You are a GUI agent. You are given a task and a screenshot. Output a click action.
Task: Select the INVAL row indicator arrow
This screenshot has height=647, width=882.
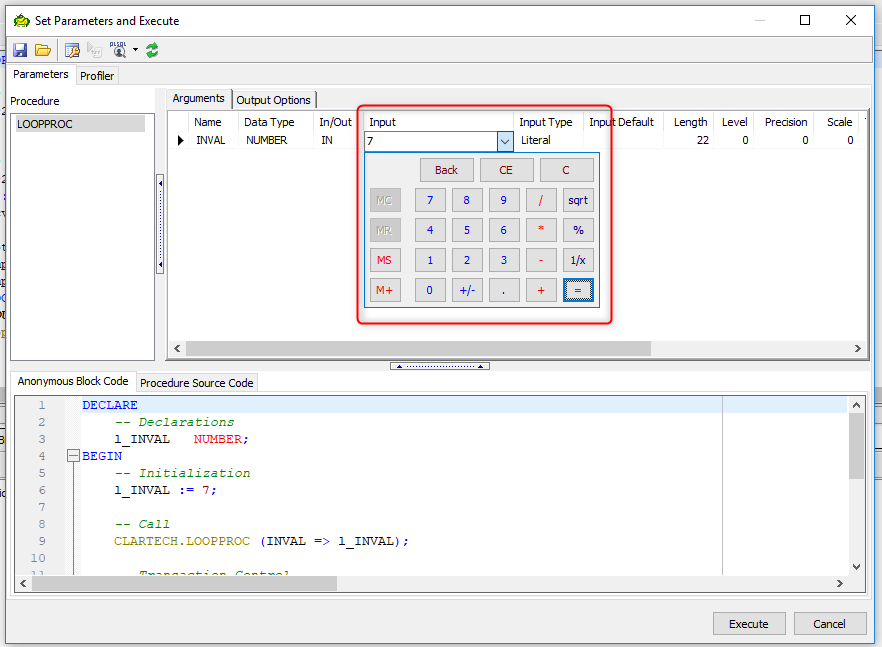(180, 141)
